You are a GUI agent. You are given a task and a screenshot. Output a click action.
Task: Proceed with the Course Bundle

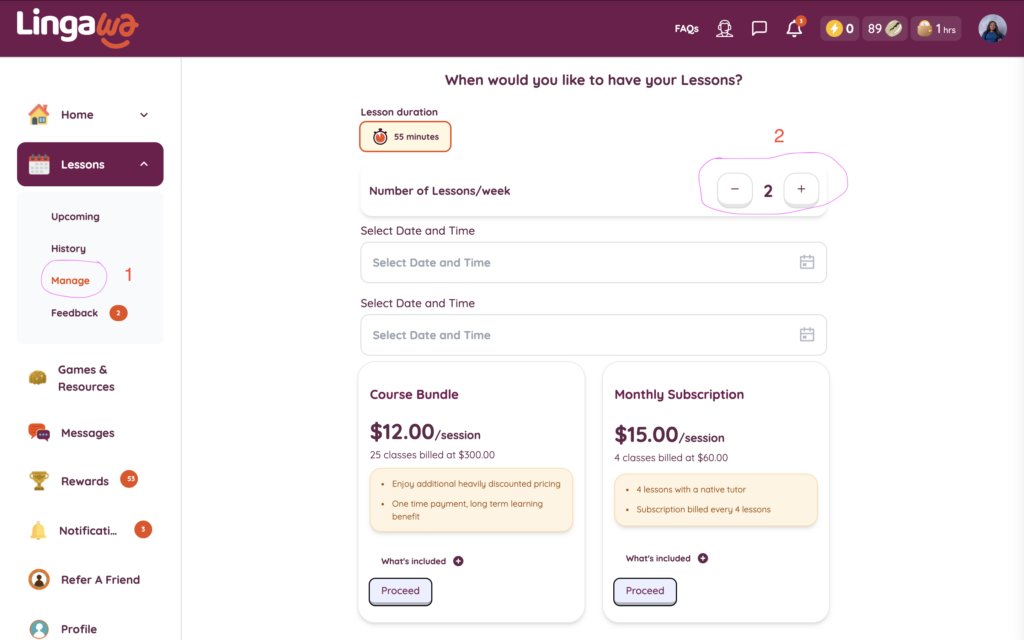point(400,591)
